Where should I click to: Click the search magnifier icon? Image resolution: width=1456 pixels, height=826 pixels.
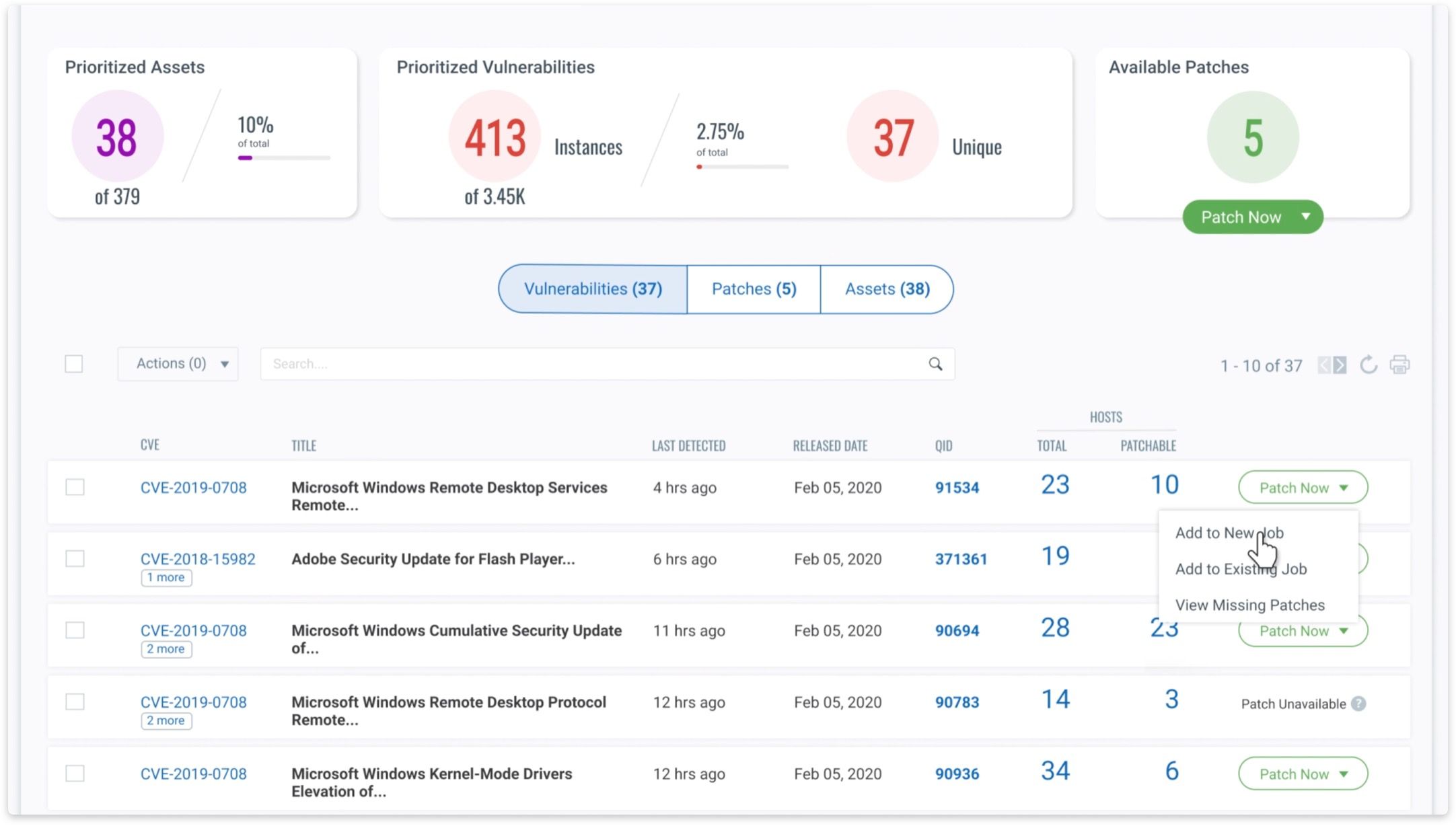click(935, 364)
